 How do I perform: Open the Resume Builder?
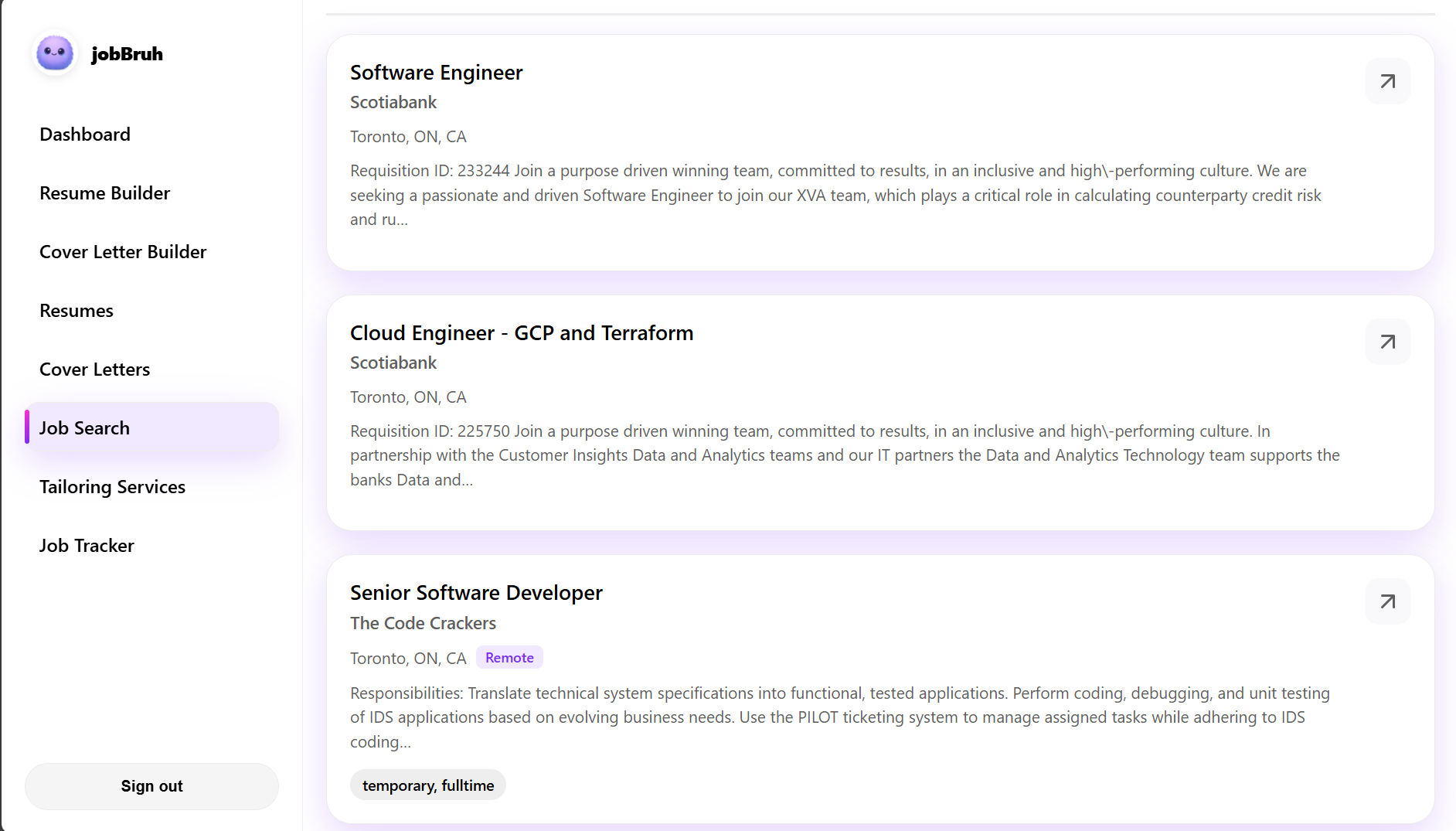104,192
